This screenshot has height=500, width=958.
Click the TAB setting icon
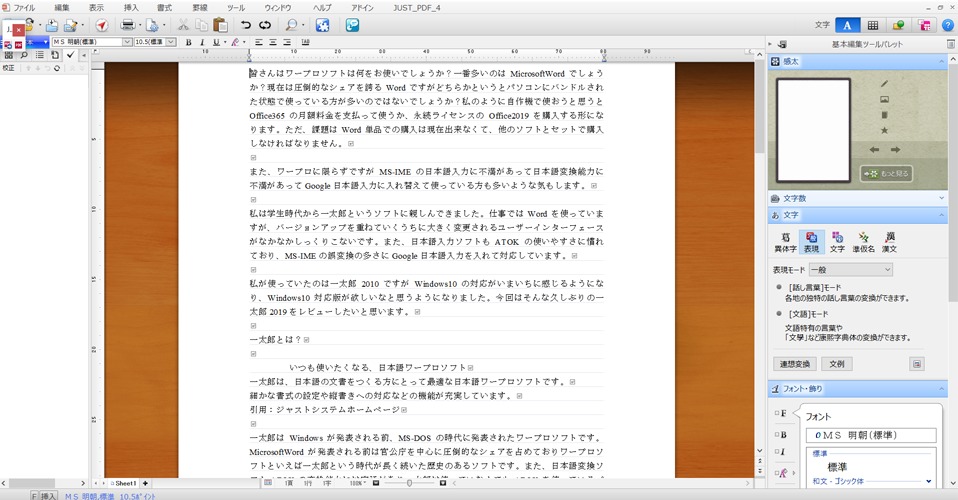click(x=305, y=42)
